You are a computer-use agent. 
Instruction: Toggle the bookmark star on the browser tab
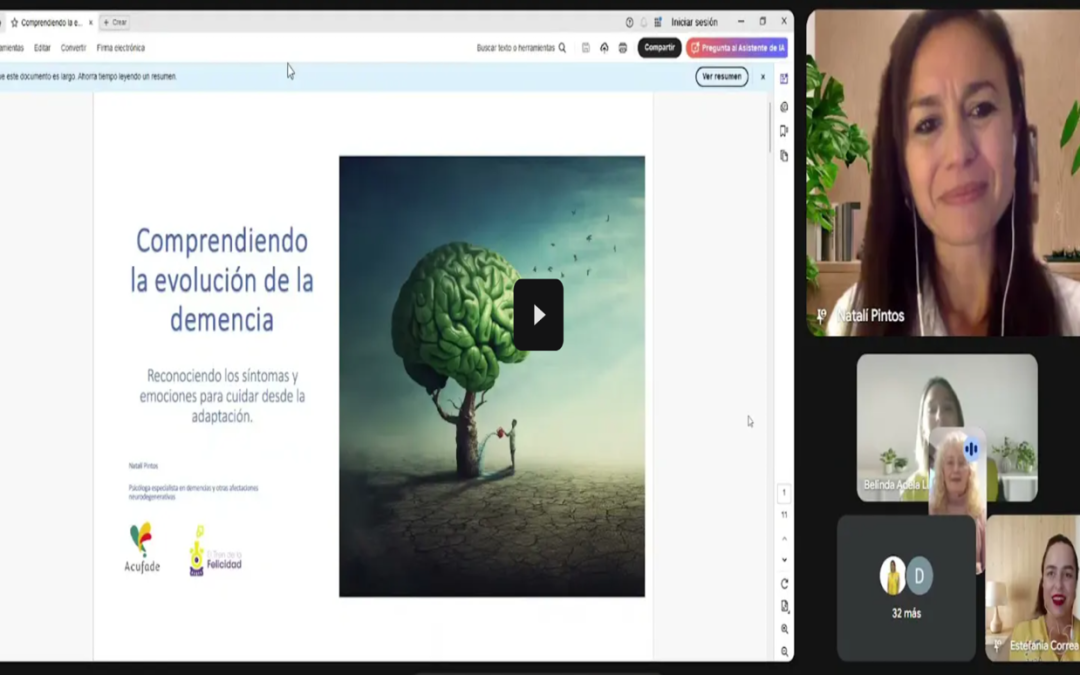(x=15, y=22)
